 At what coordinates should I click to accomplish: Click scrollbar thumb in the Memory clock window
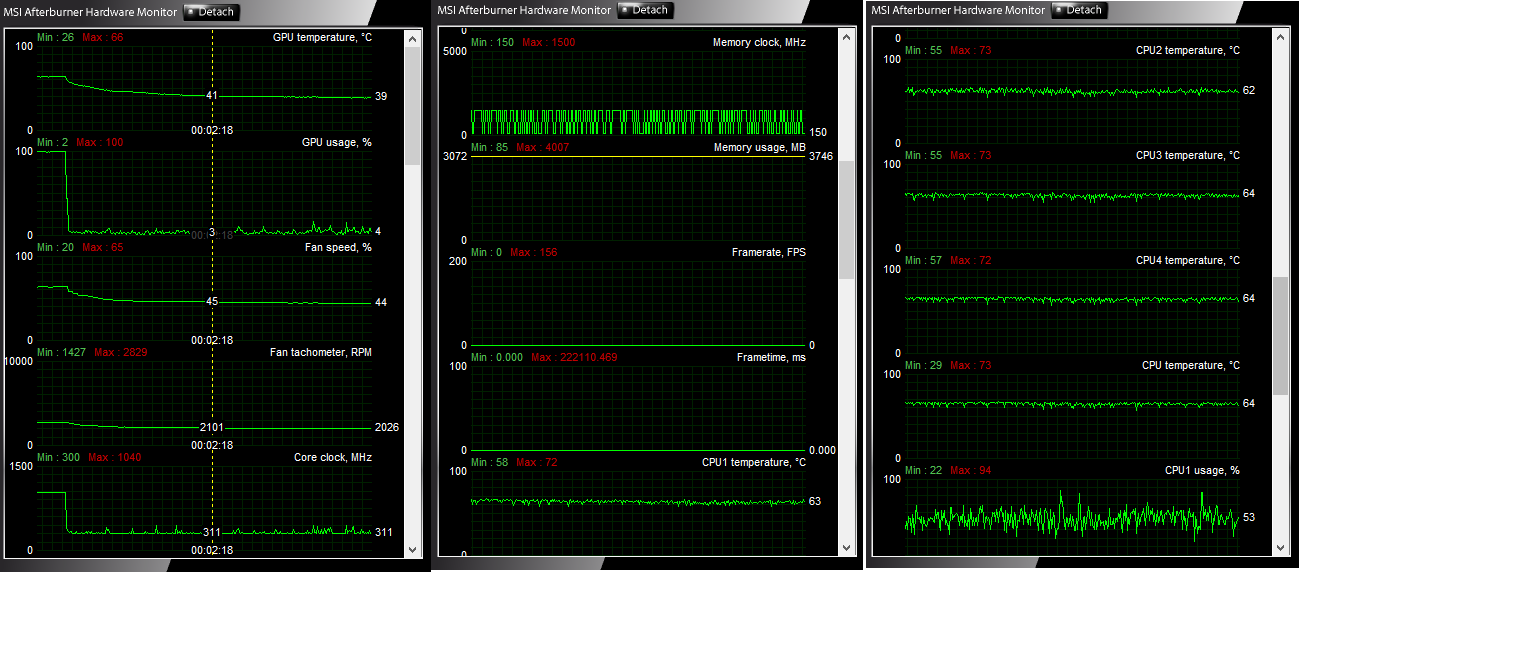click(847, 220)
